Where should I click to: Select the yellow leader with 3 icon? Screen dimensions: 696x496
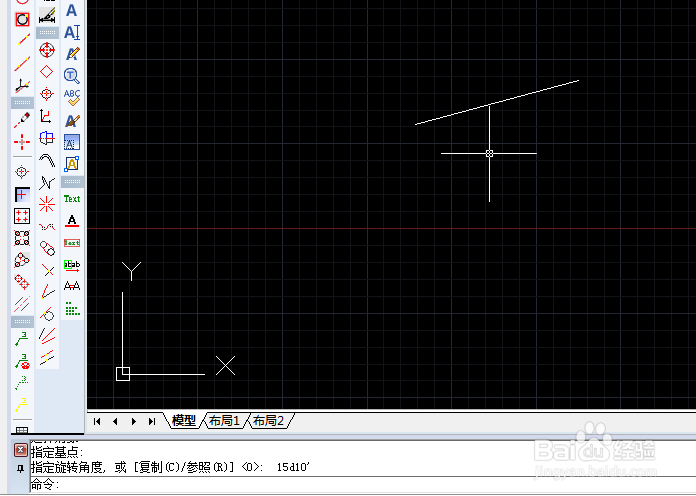coord(21,405)
